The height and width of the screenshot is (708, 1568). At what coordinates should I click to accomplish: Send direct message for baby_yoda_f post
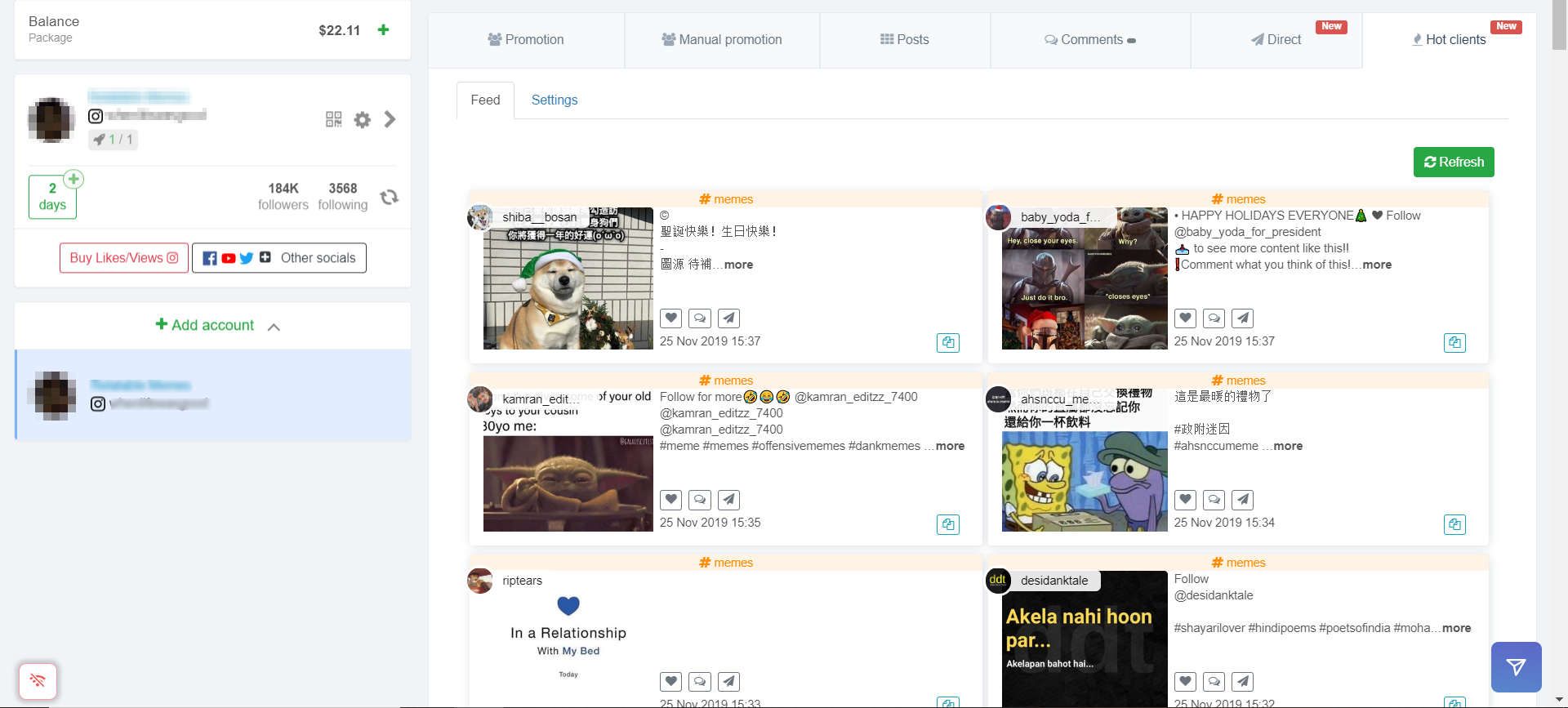tap(1242, 318)
